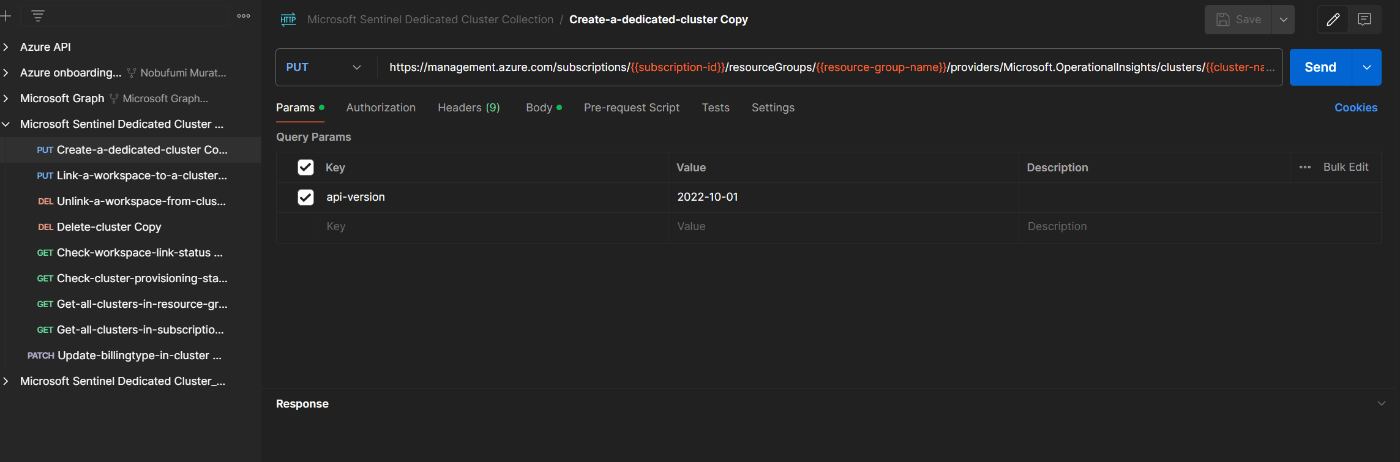Viewport: 1400px width, 462px height.
Task: Click Bulk Edit in params table
Action: coord(1346,167)
